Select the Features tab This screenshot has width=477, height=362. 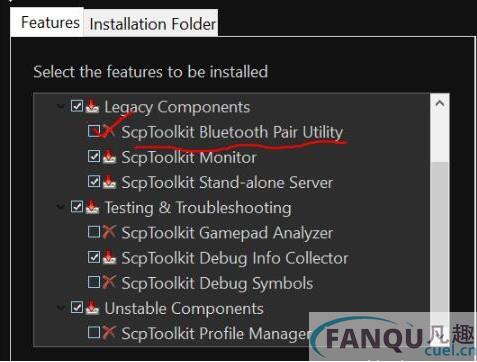point(50,23)
